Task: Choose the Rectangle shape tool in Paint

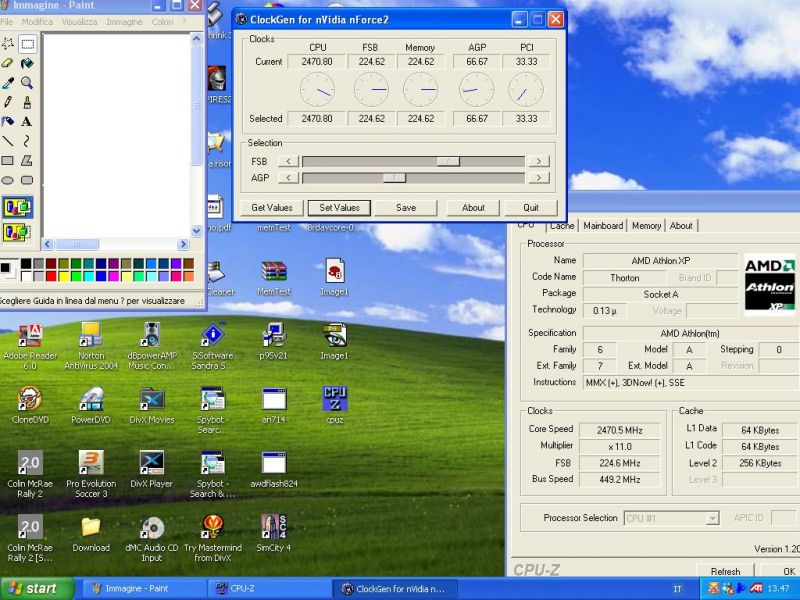Action: tap(8, 161)
